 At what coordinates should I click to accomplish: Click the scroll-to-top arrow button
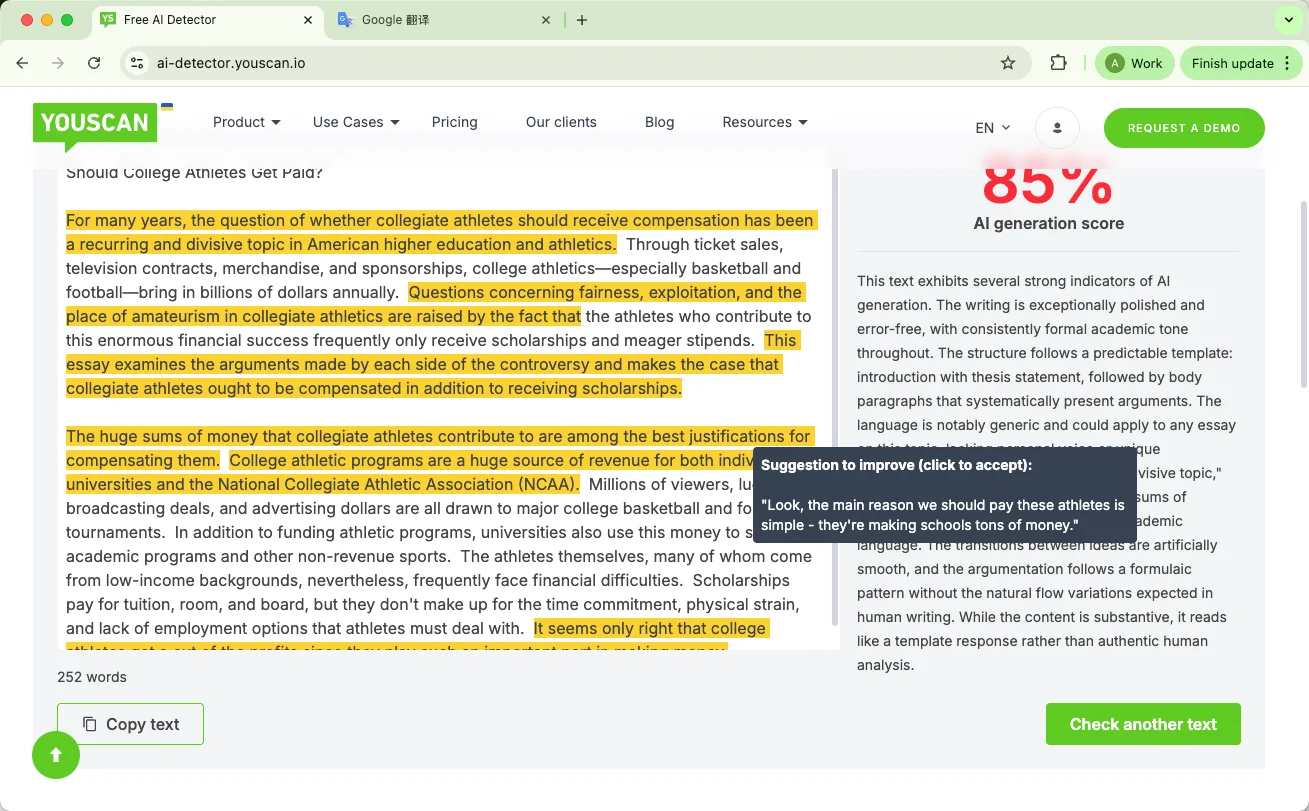56,755
